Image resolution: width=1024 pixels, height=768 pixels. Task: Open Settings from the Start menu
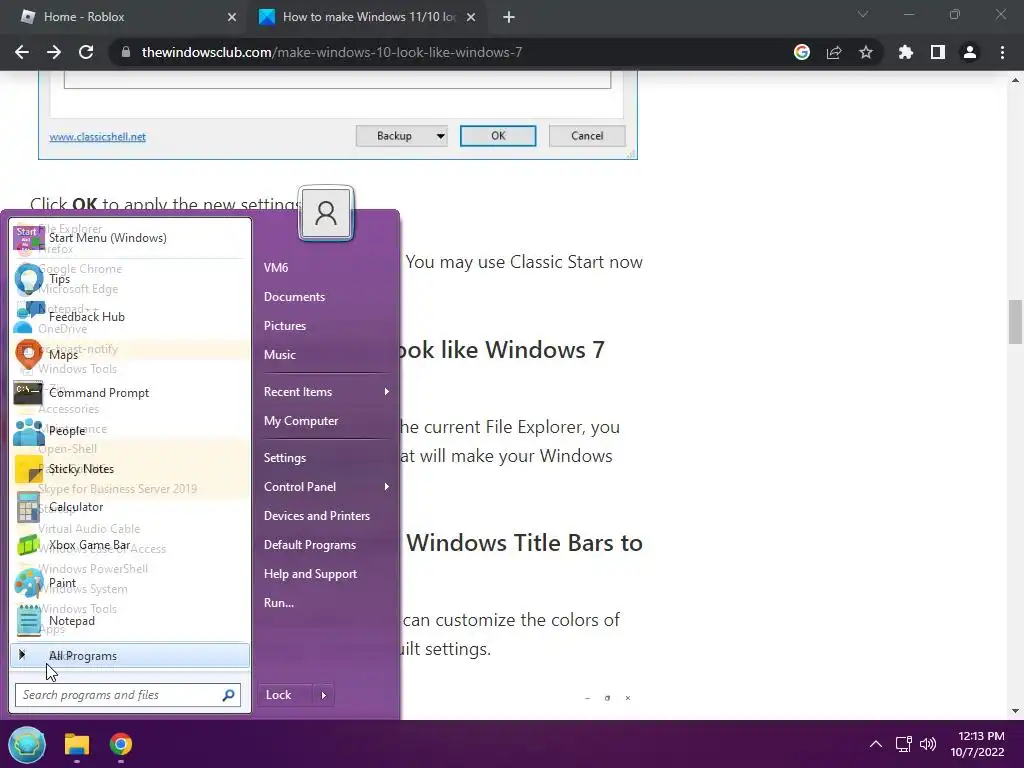click(285, 458)
